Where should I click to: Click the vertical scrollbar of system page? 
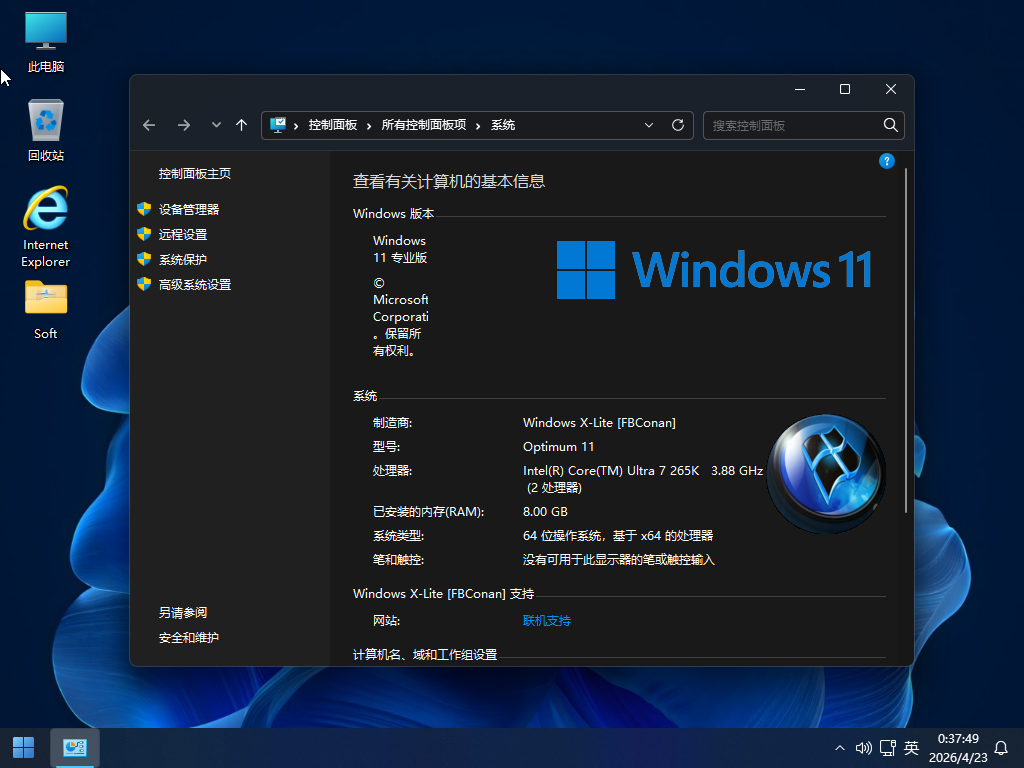click(x=906, y=340)
